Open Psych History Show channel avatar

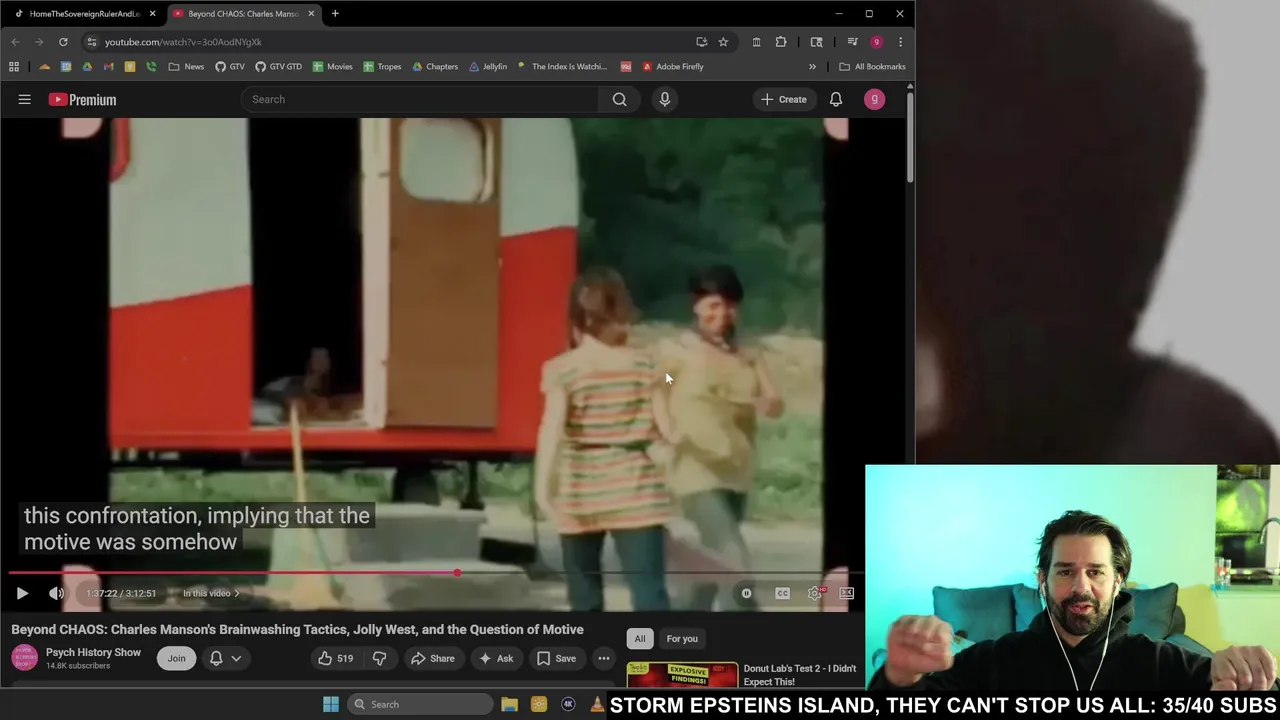point(24,657)
